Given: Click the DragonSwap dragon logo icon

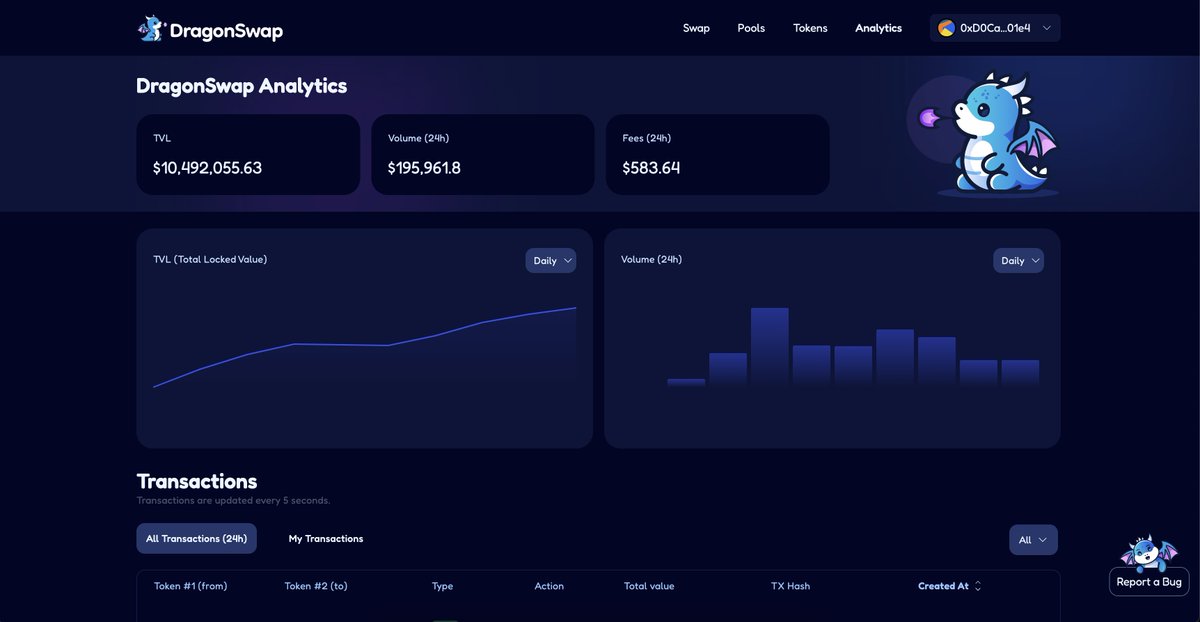Looking at the screenshot, I should [x=151, y=29].
